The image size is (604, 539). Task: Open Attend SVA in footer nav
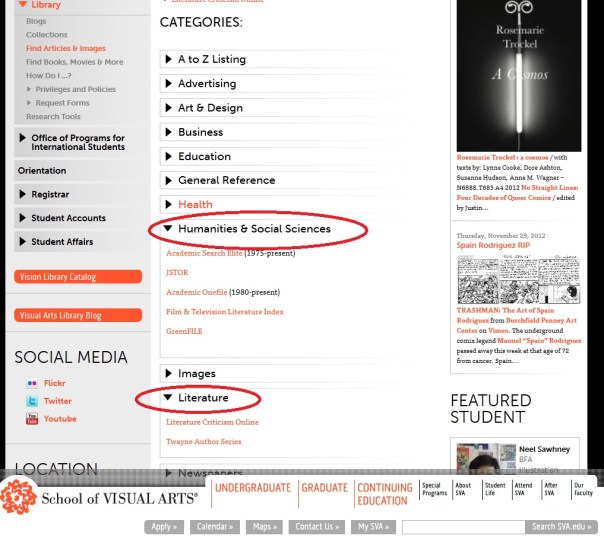pyautogui.click(x=523, y=489)
